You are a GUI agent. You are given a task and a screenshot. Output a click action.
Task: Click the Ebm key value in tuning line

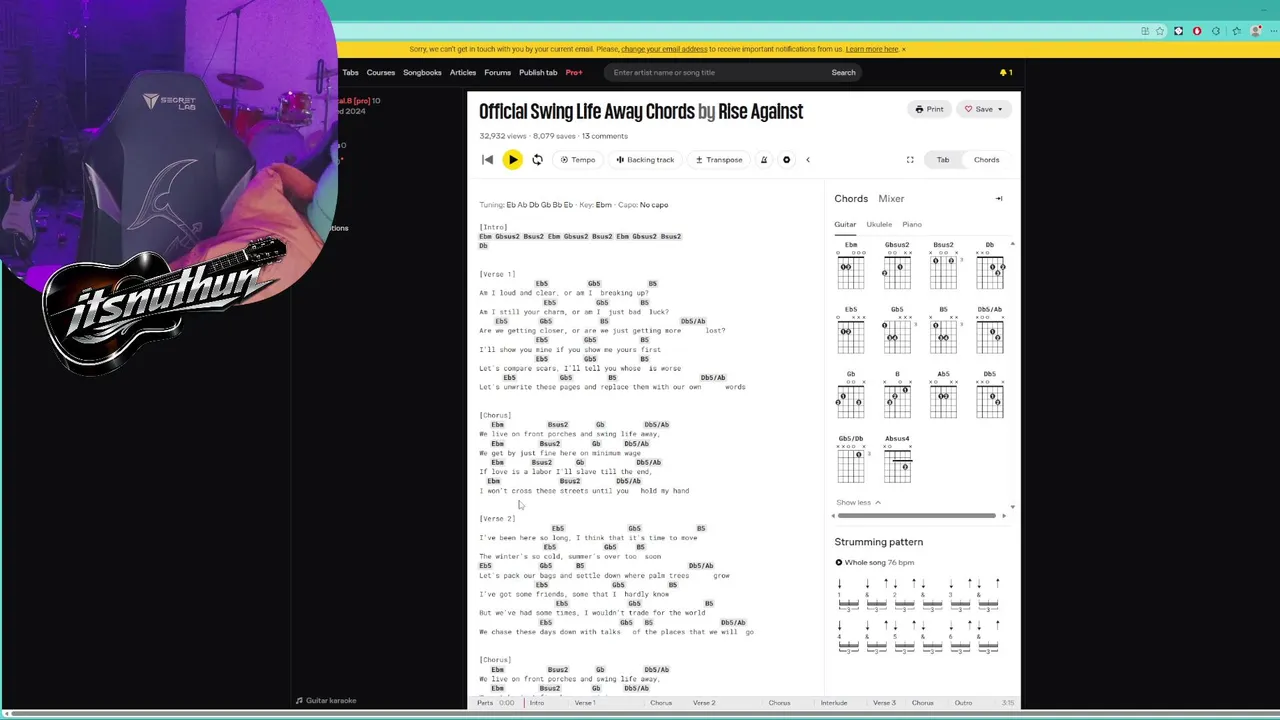(x=604, y=205)
